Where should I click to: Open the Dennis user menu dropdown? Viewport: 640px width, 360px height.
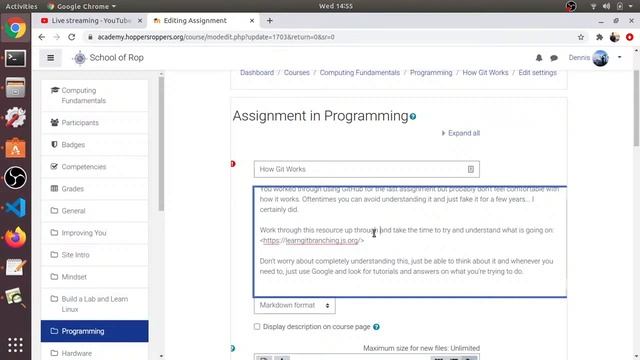click(x=620, y=58)
